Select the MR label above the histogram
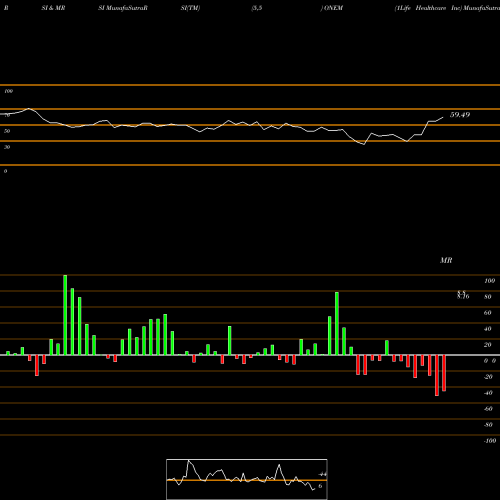Image resolution: width=500 pixels, height=500 pixels. pos(446,260)
